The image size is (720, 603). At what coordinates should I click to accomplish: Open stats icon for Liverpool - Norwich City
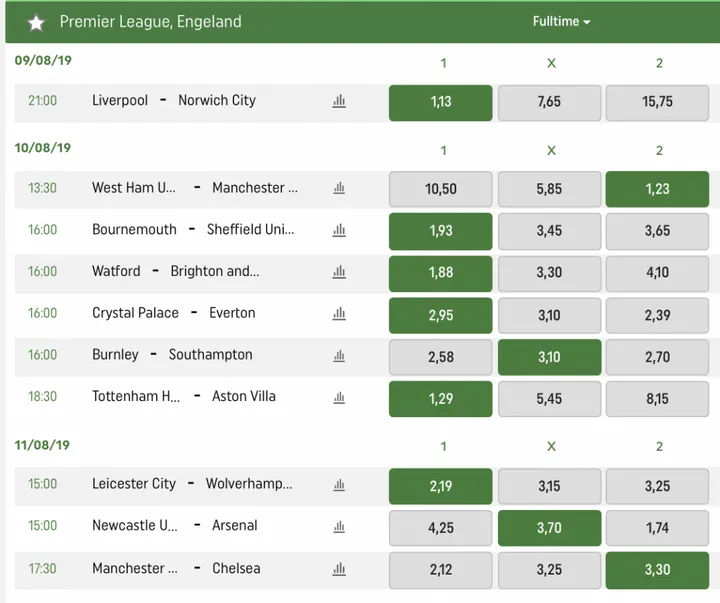pos(339,101)
